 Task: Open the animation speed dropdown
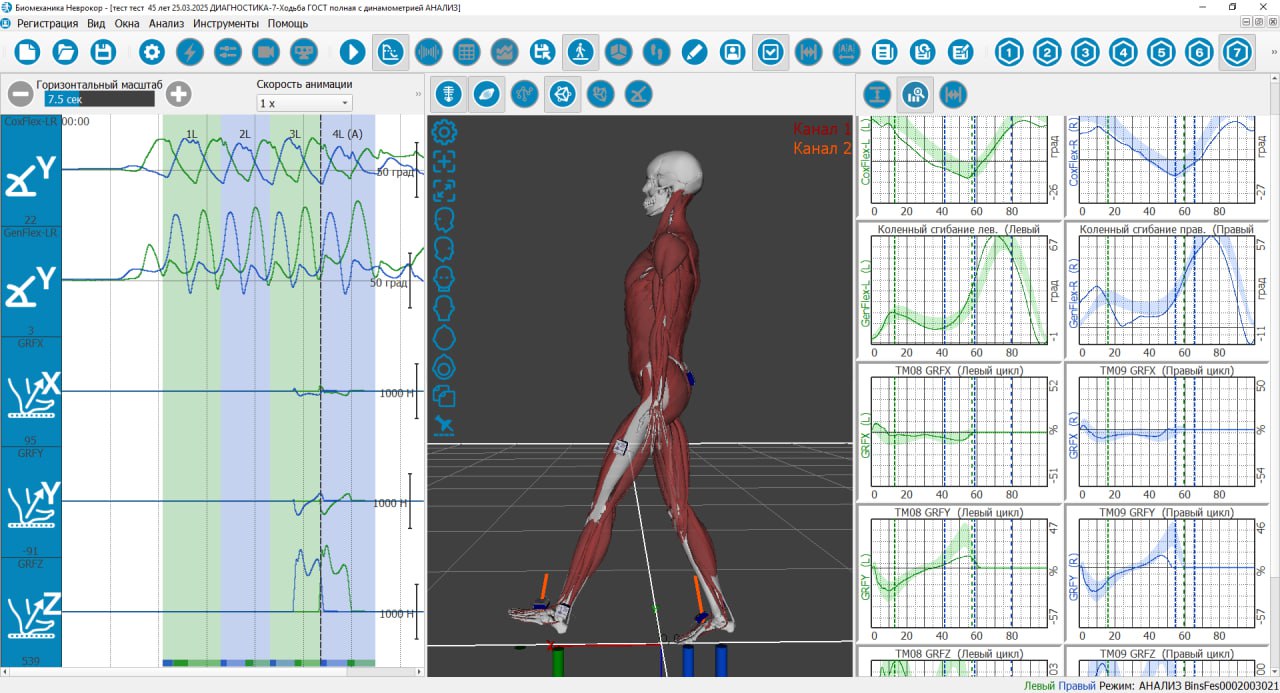click(304, 103)
